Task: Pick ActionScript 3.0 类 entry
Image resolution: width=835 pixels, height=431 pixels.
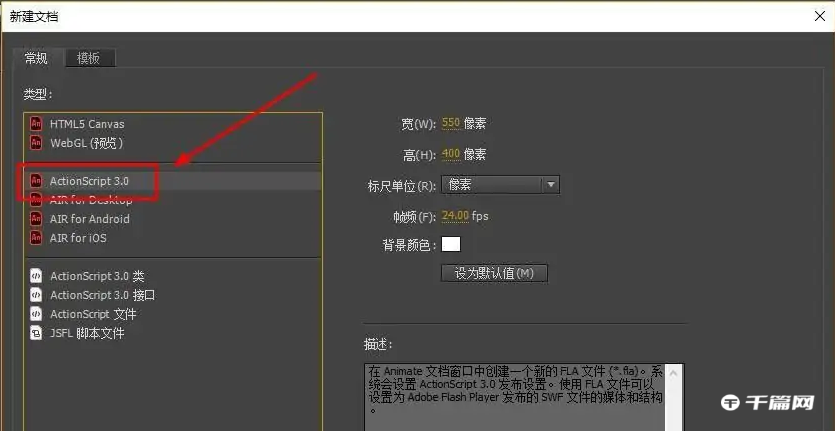Action: pyautogui.click(x=173, y=276)
